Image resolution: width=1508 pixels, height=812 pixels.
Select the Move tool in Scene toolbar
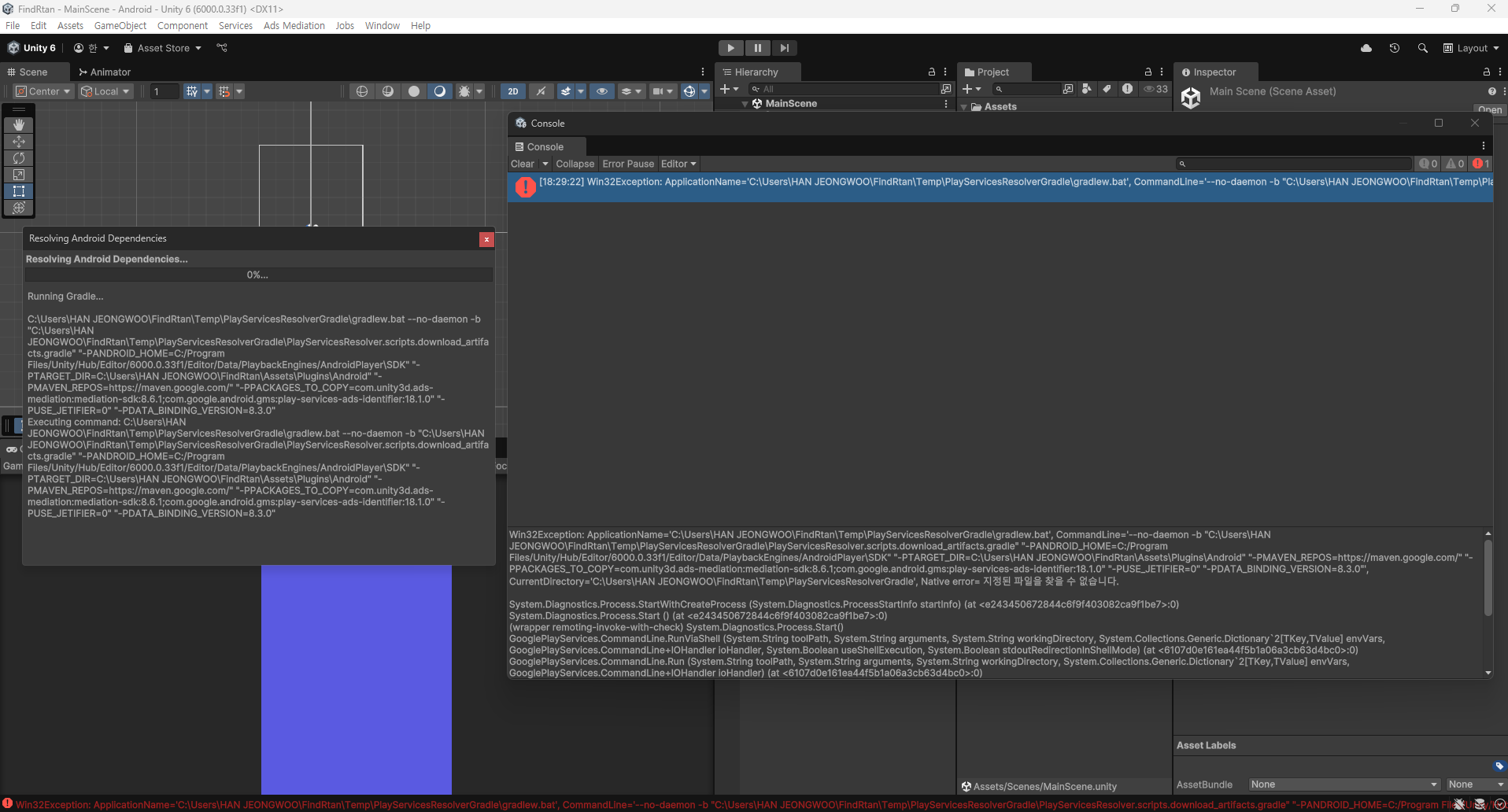point(19,142)
